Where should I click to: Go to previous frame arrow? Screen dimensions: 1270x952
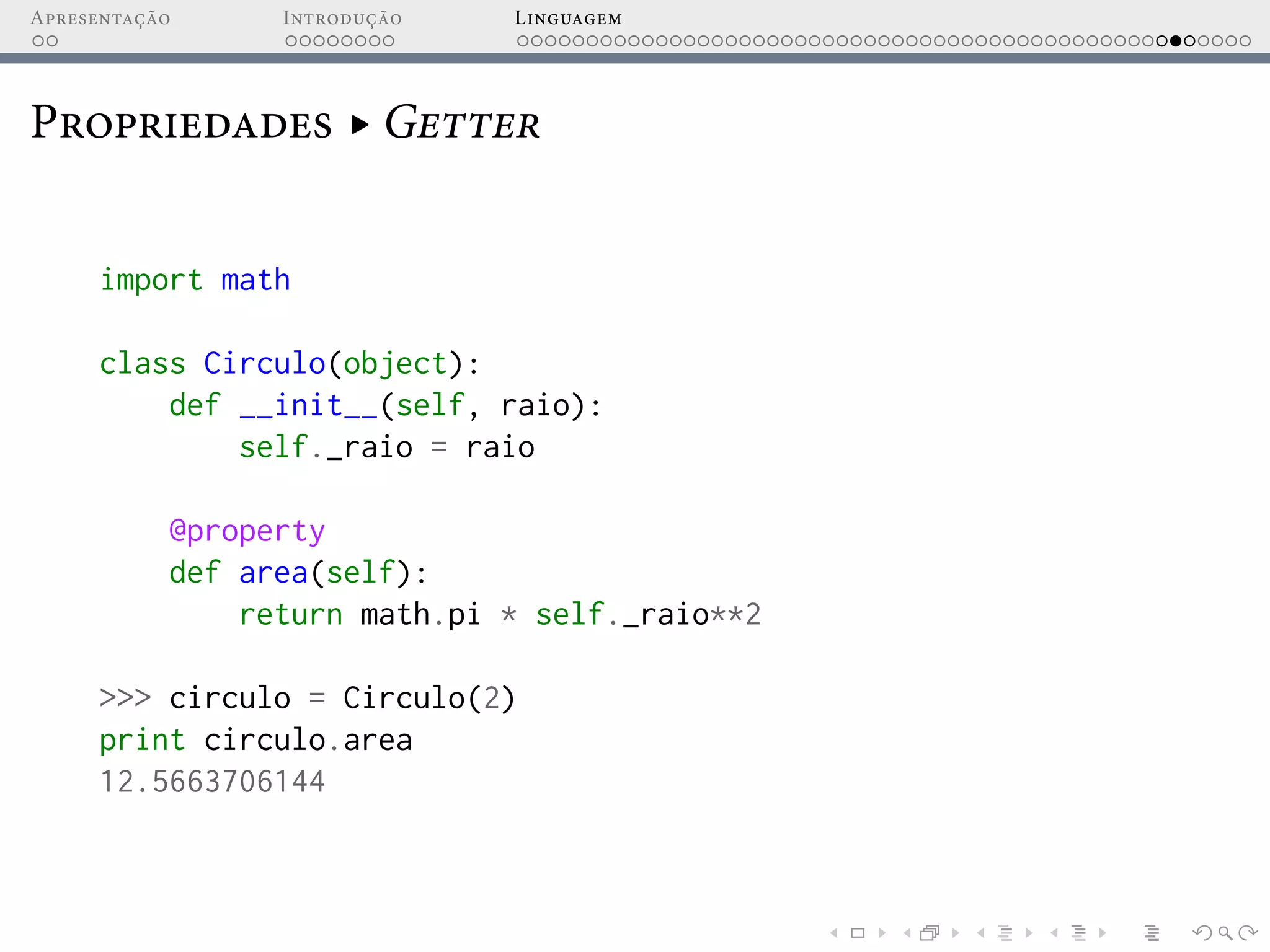click(x=907, y=933)
